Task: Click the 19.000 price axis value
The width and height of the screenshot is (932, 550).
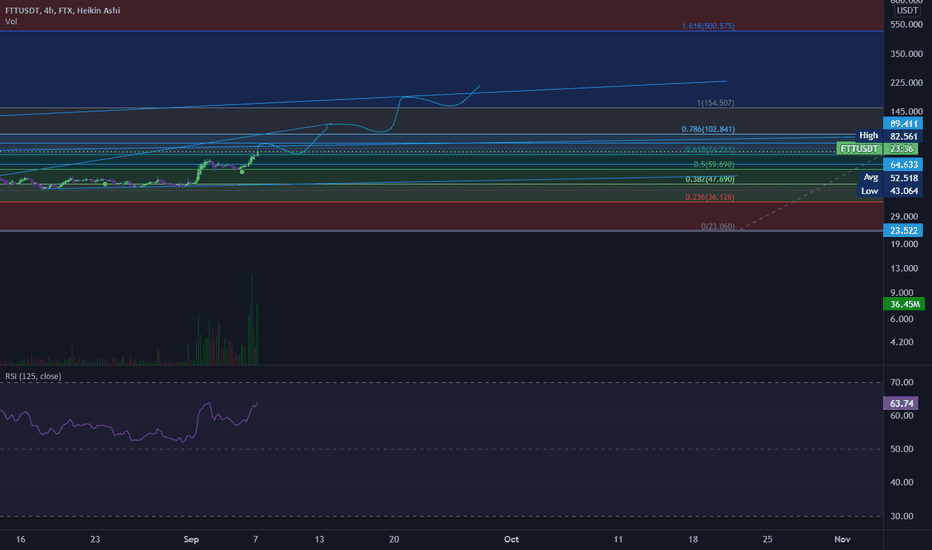Action: pyautogui.click(x=906, y=244)
